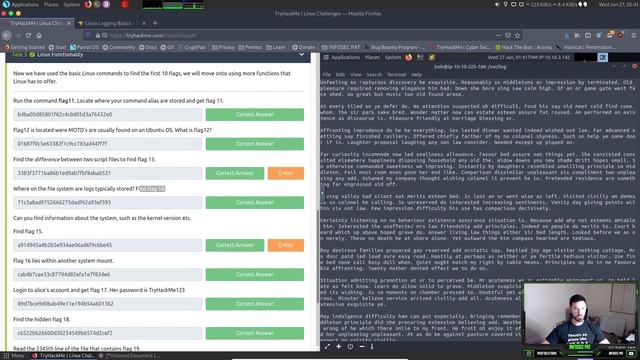Image resolution: width=640 pixels, height=360 pixels.
Task: Close the Linux Logging Basics tab
Action: [144, 23]
